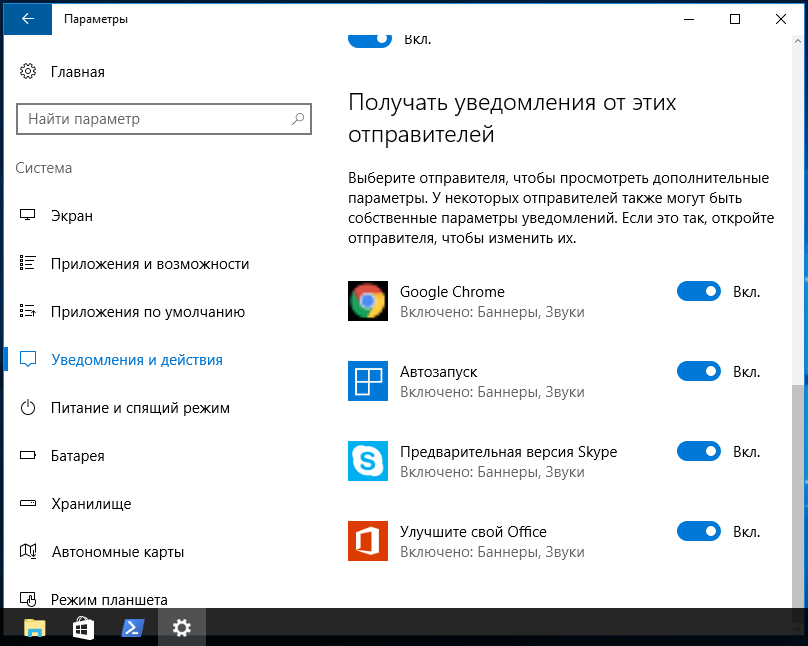The width and height of the screenshot is (808, 646).
Task: Toggle the partially visible switch at top
Action: [370, 40]
